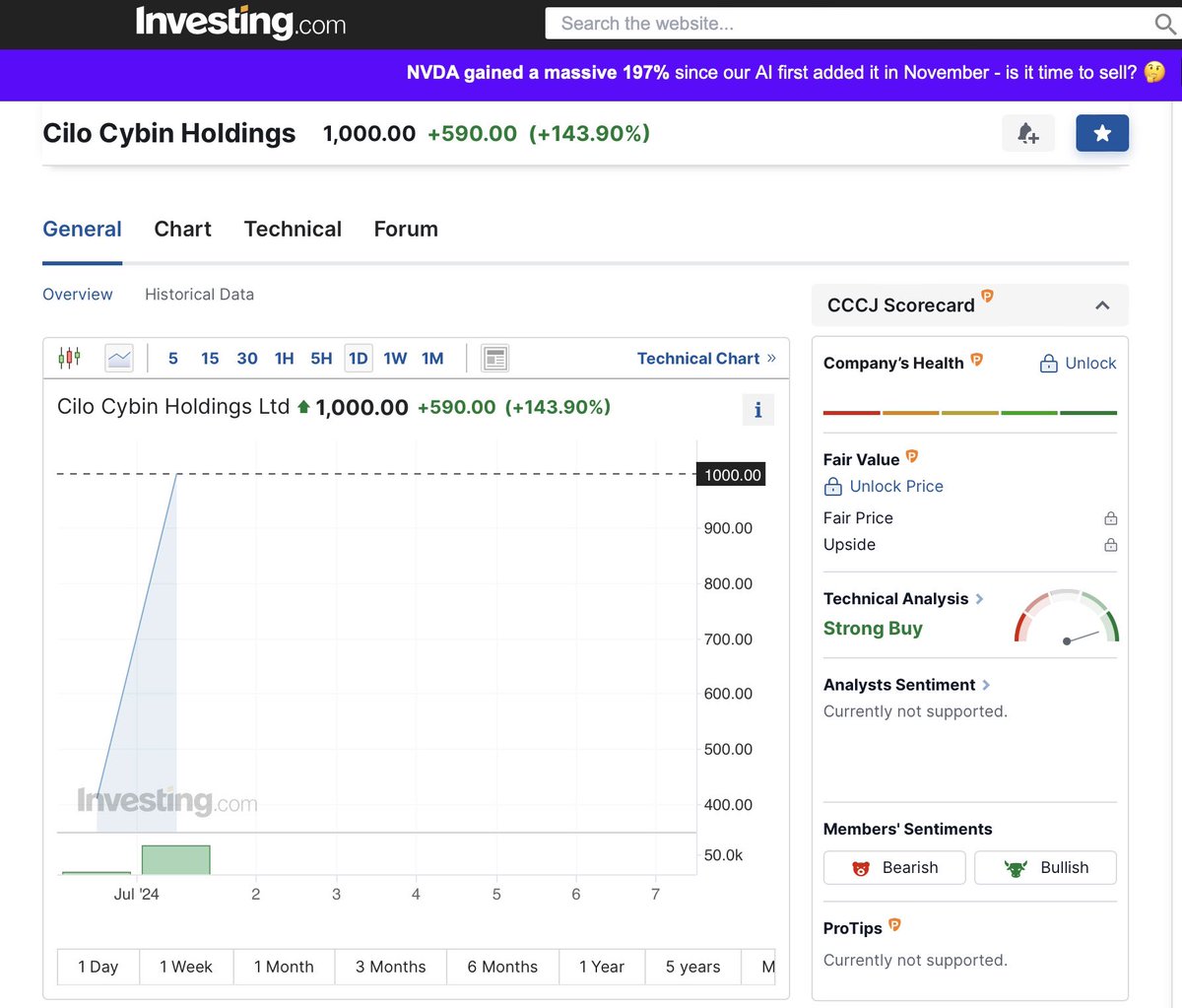Switch to candlestick chart type
The height and width of the screenshot is (1008, 1182).
[69, 358]
